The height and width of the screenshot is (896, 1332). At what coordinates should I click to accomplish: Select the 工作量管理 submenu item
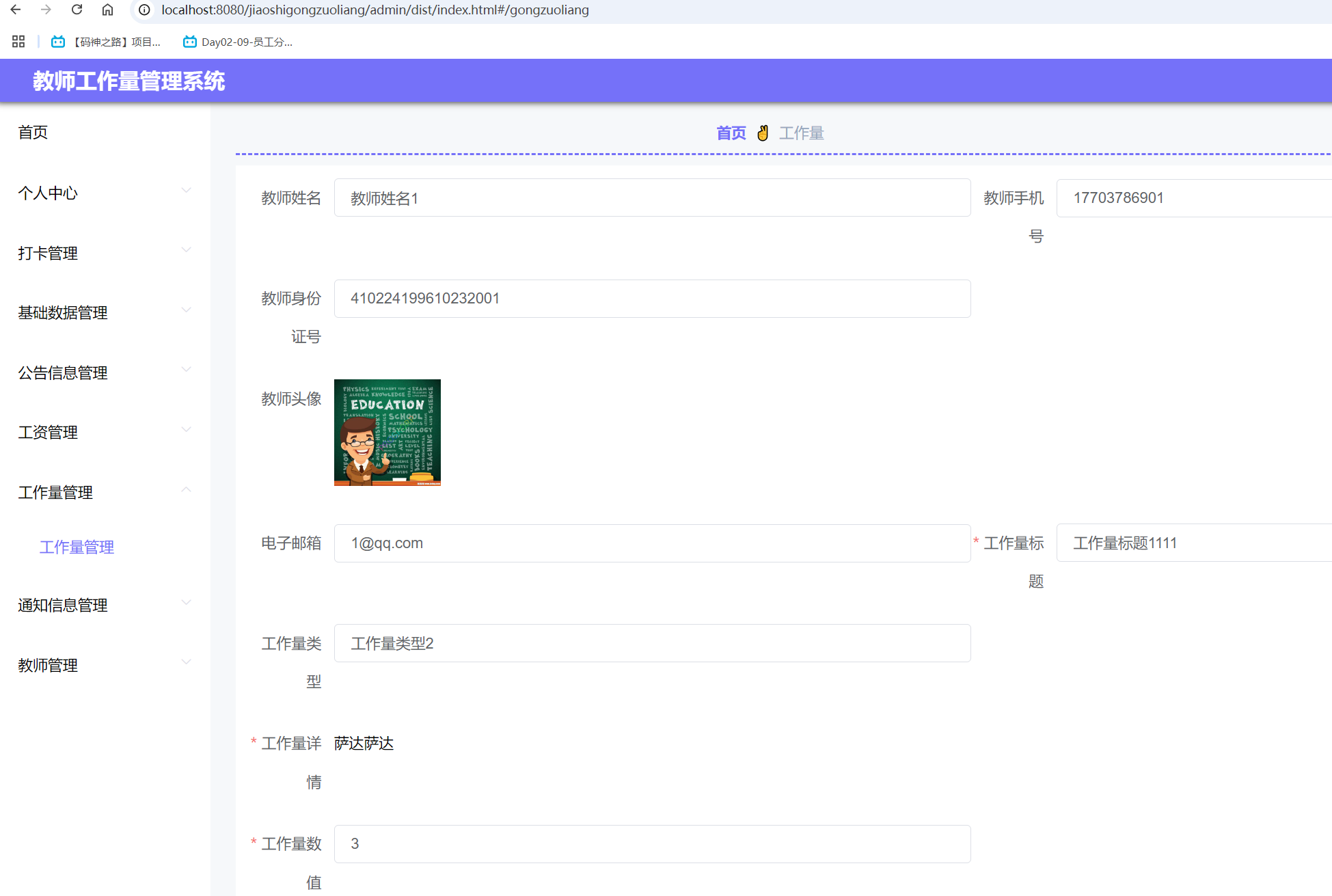[77, 547]
